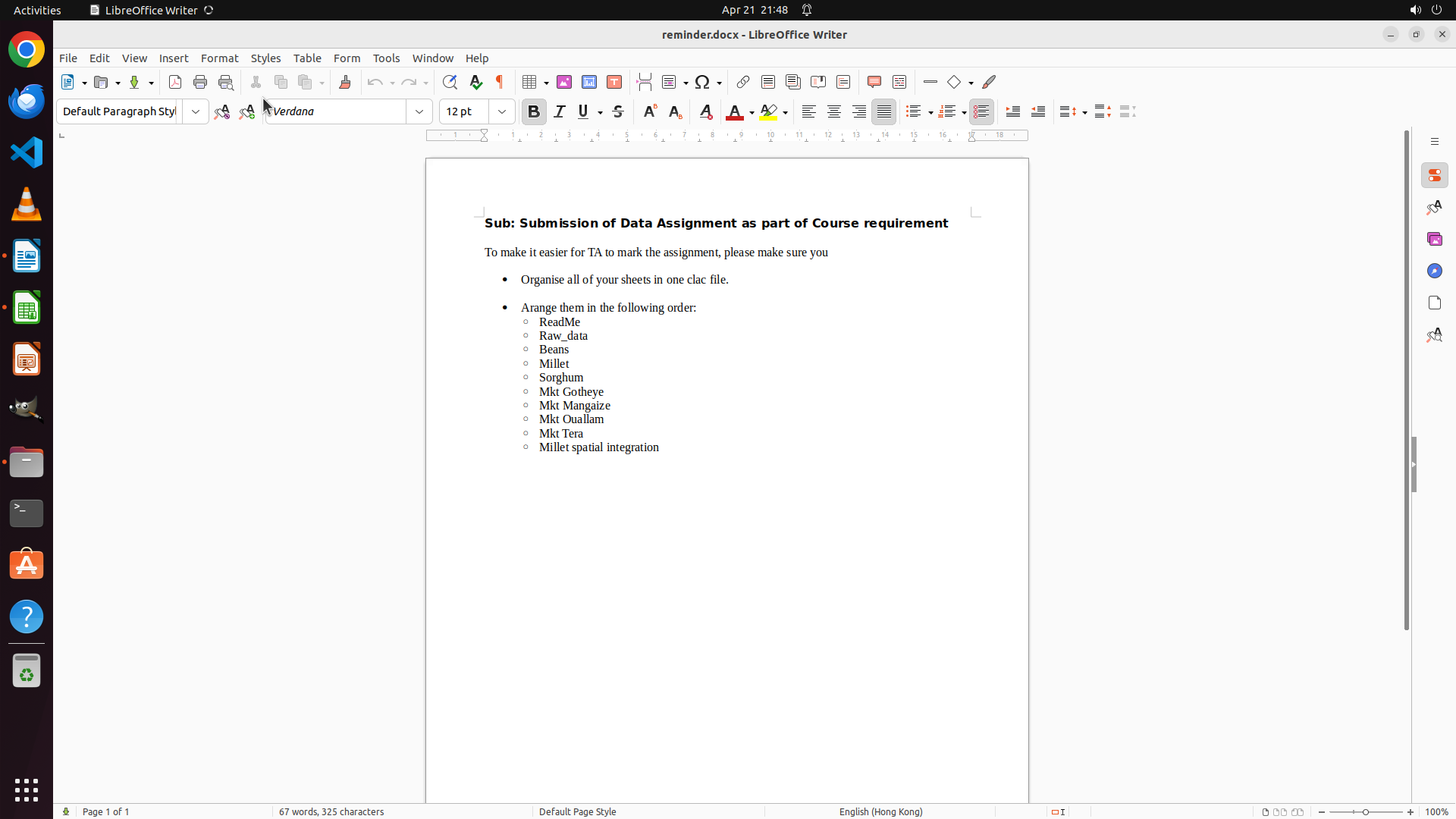This screenshot has height=819, width=1456.
Task: Click the zoom slider in status bar
Action: coord(1366,811)
